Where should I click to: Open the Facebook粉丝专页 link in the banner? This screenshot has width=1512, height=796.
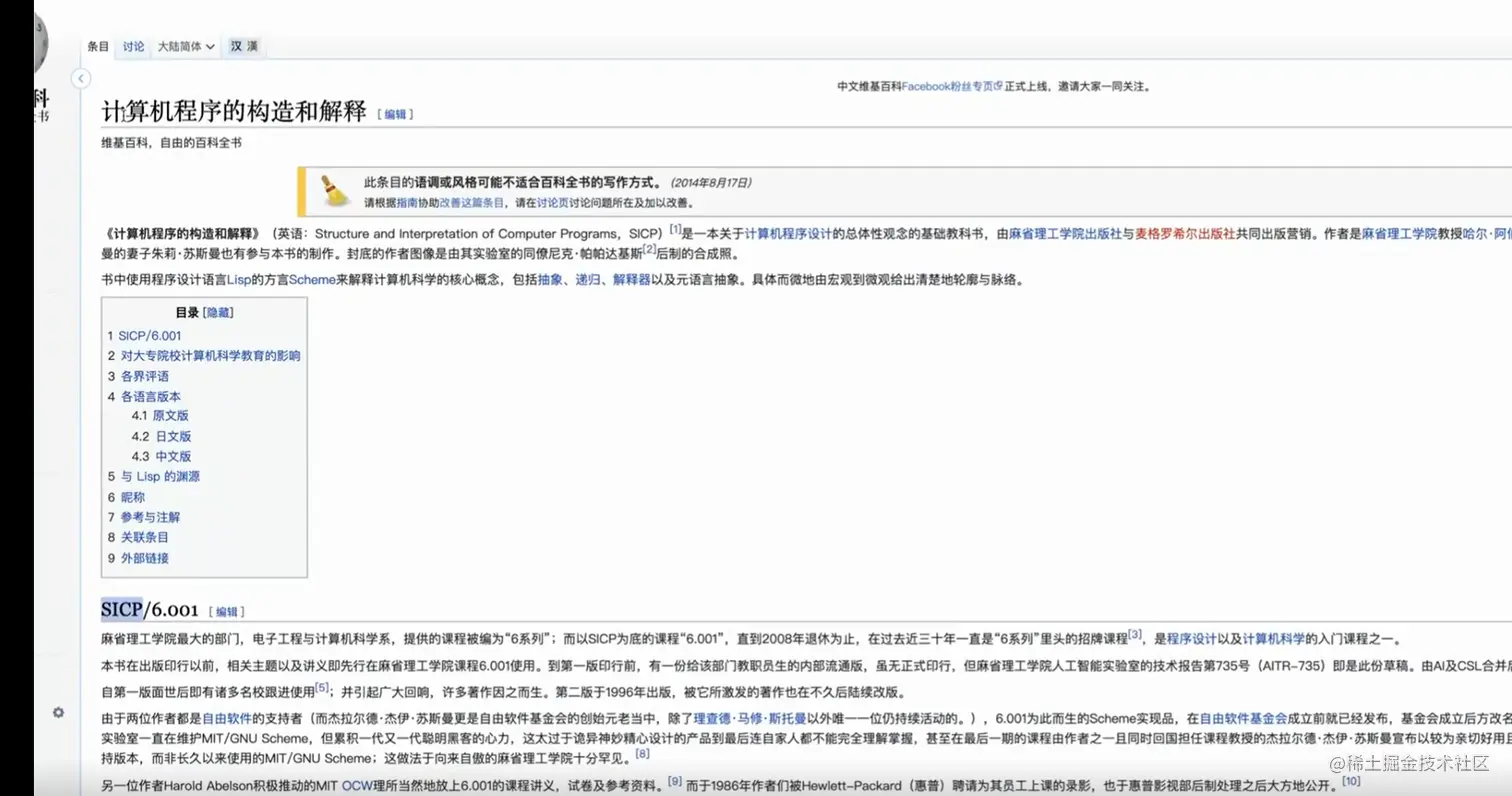click(952, 87)
